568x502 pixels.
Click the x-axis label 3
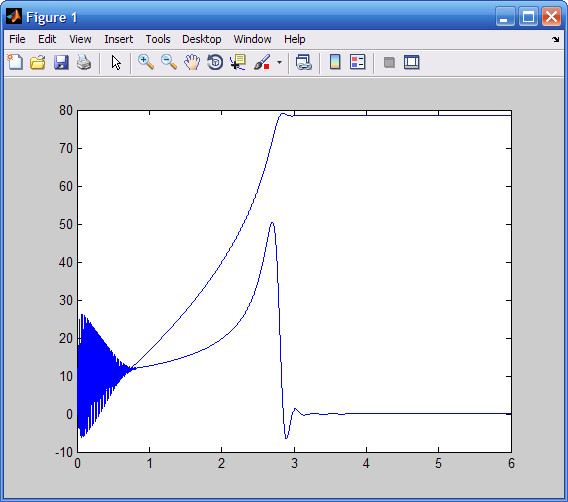point(294,463)
